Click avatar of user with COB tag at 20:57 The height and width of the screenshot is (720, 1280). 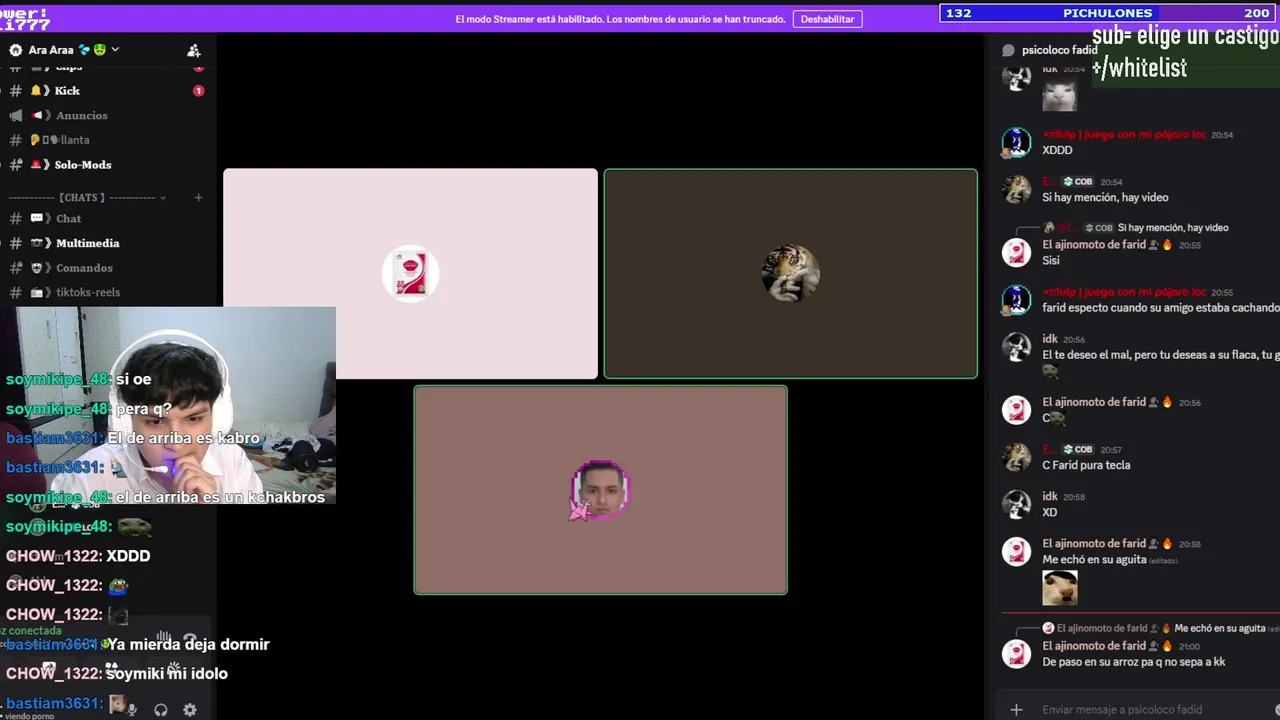point(1017,457)
